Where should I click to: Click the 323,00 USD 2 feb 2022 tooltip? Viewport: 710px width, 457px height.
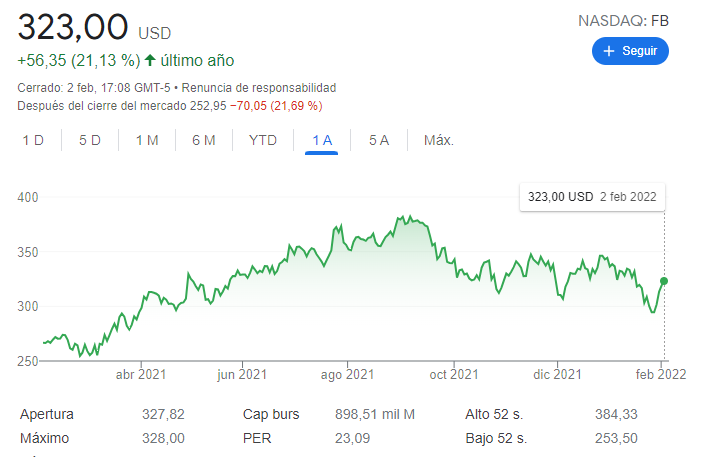tap(592, 197)
